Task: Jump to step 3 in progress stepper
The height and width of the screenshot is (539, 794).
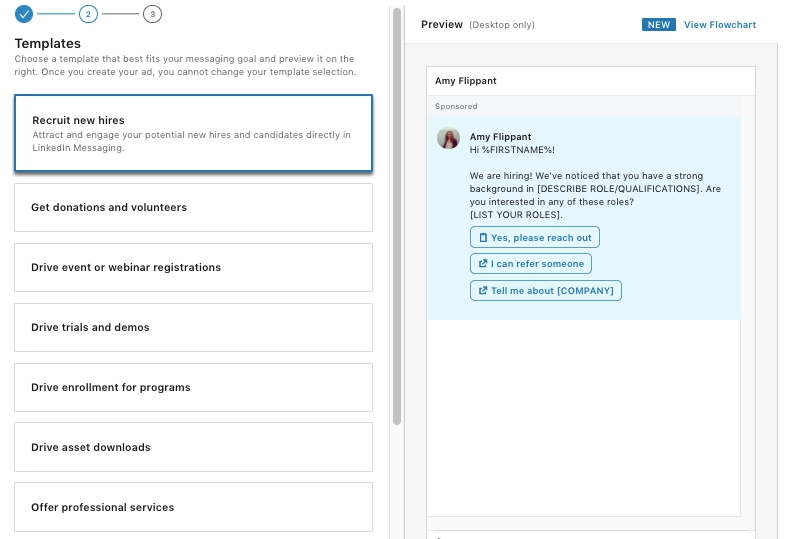Action: [151, 14]
